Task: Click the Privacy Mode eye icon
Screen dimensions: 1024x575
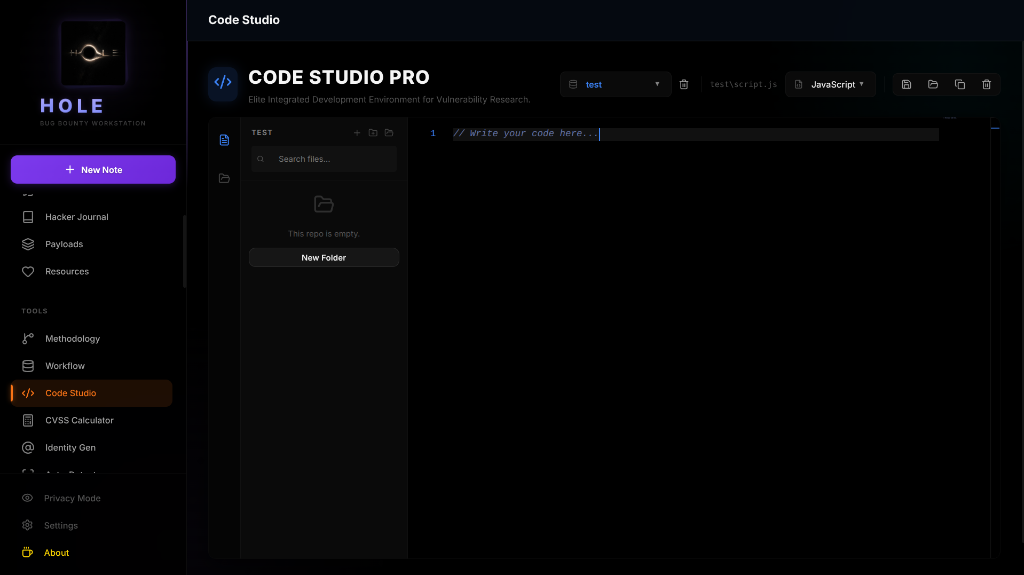Action: point(27,498)
